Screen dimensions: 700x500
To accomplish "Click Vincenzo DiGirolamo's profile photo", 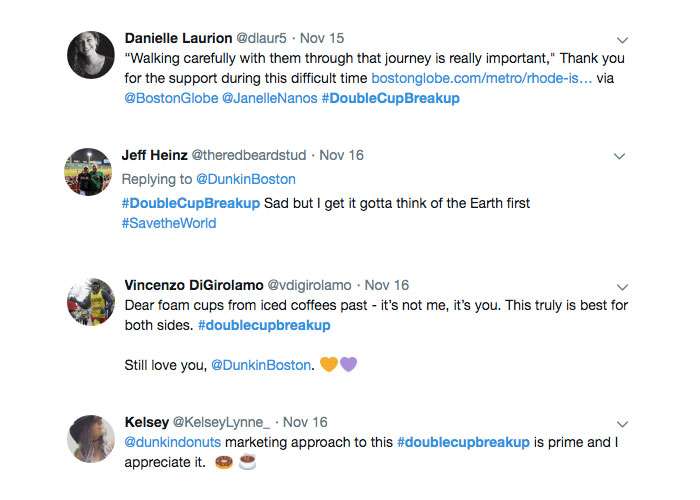I will click(90, 301).
